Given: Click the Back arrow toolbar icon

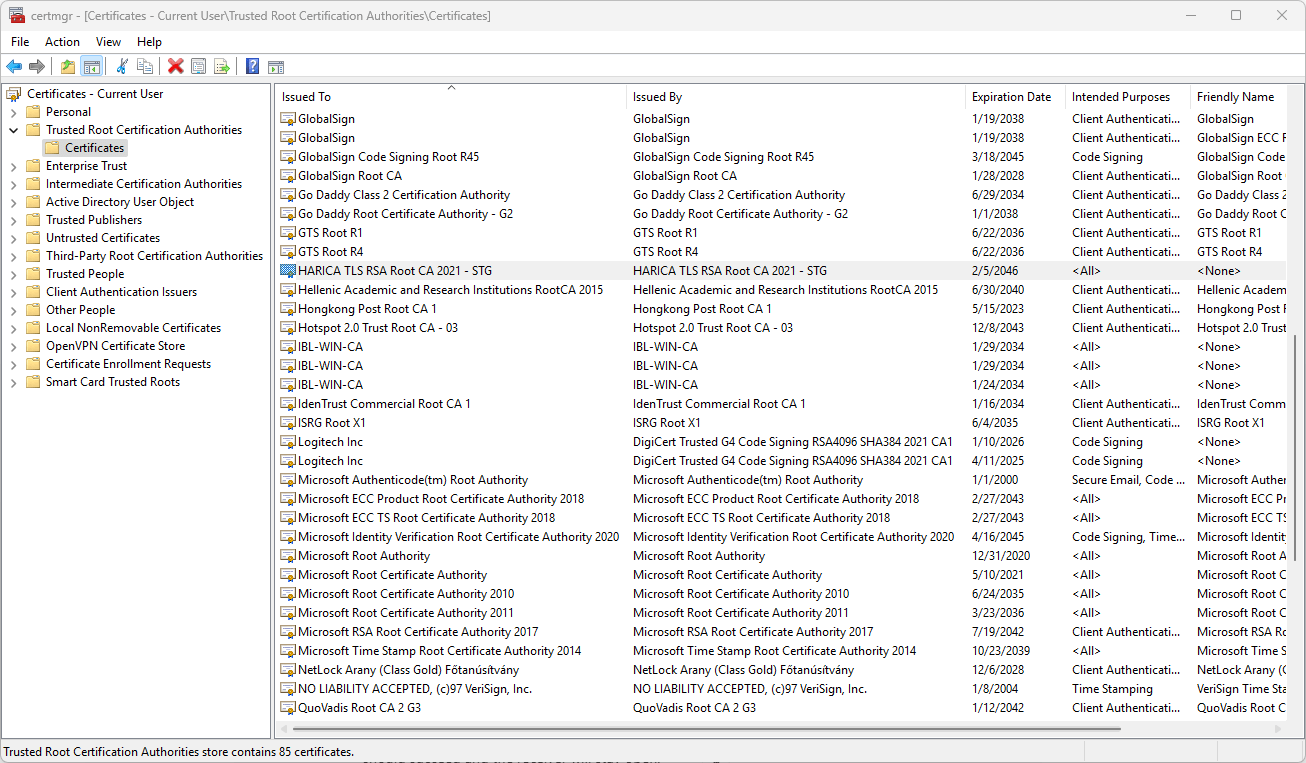Looking at the screenshot, I should pyautogui.click(x=14, y=66).
